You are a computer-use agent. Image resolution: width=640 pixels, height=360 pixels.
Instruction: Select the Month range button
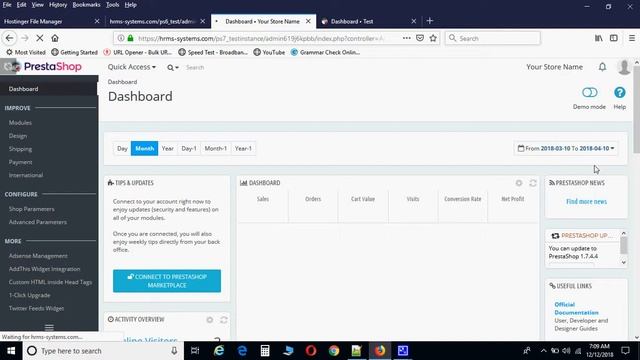tap(144, 149)
